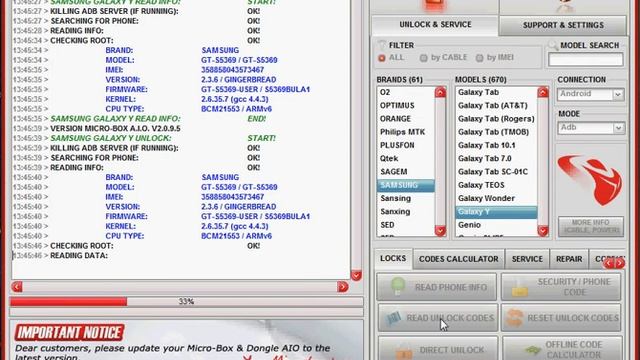Click log horizontal scroll right arrow
The width and height of the screenshot is (640, 360).
(343, 287)
